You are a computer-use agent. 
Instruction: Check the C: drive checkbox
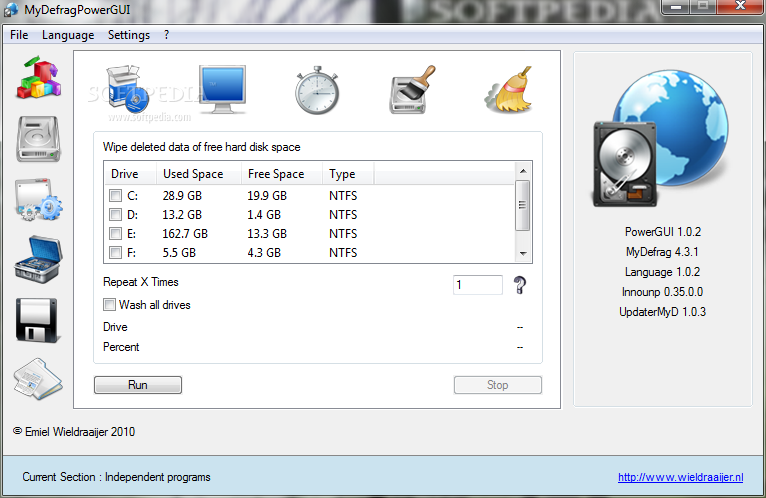115,195
